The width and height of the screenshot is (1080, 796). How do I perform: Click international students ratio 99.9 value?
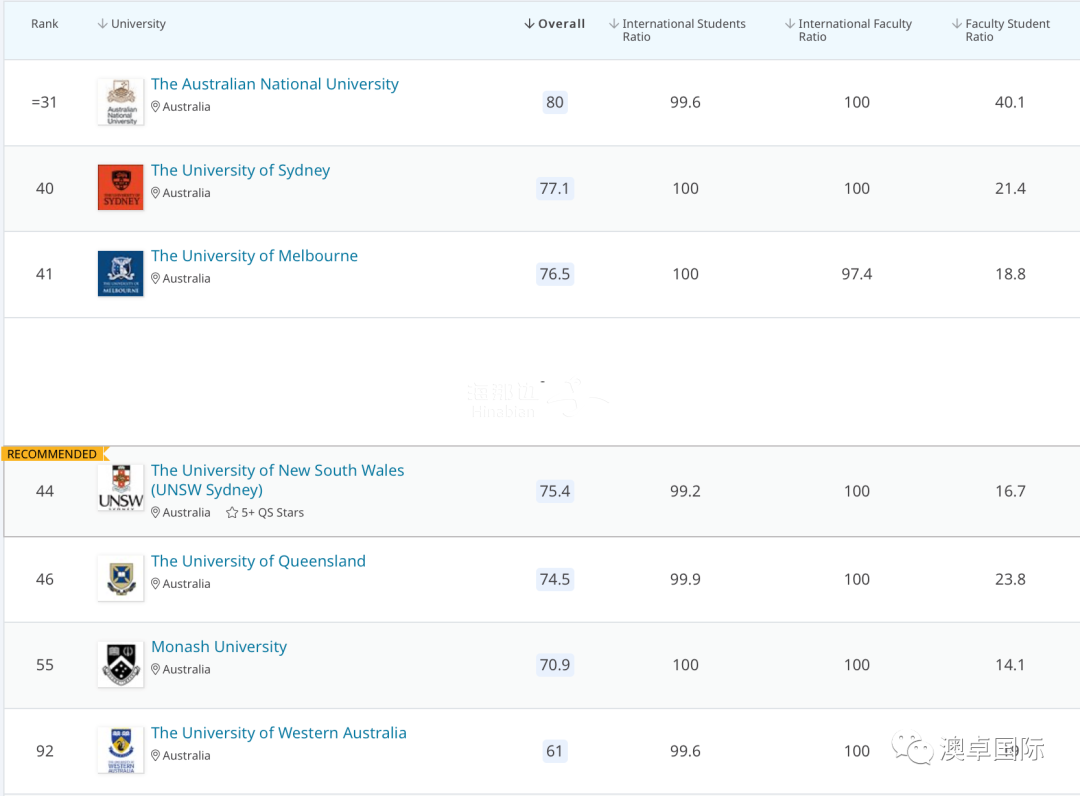point(685,579)
